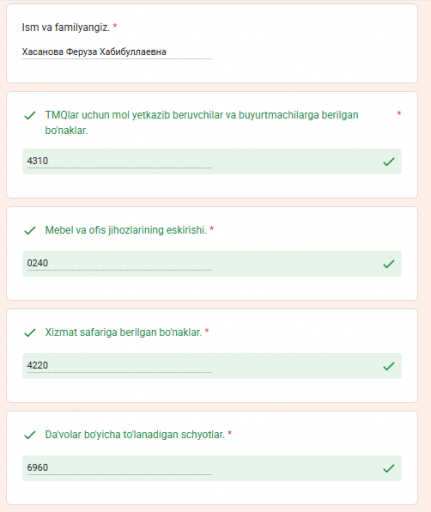This screenshot has height=512, width=431.
Task: Click the red asterisk on the TMQlar question card
Action: tap(399, 114)
